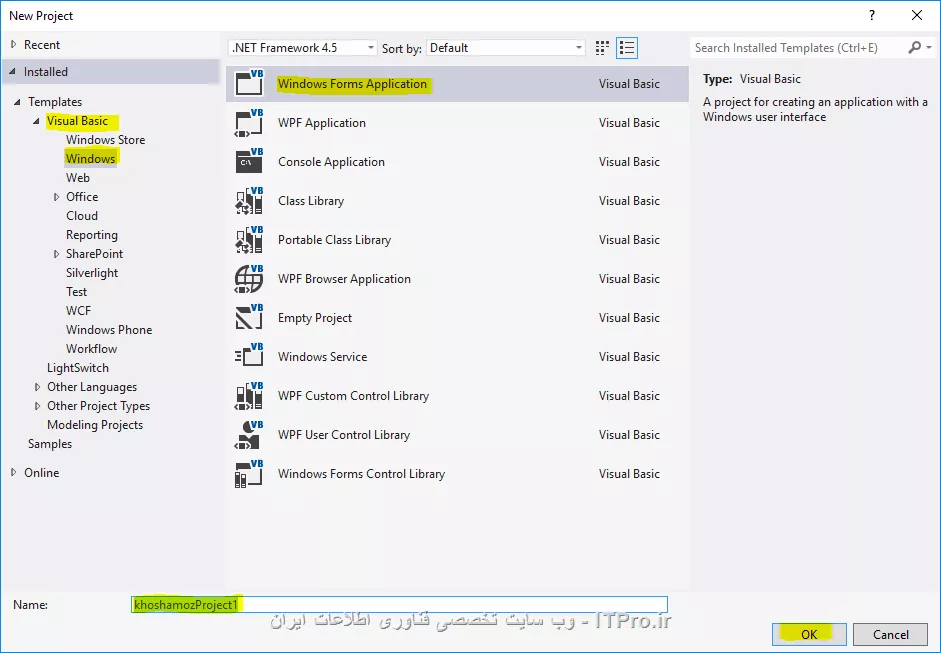Select the Windows category in tree

pos(91,158)
